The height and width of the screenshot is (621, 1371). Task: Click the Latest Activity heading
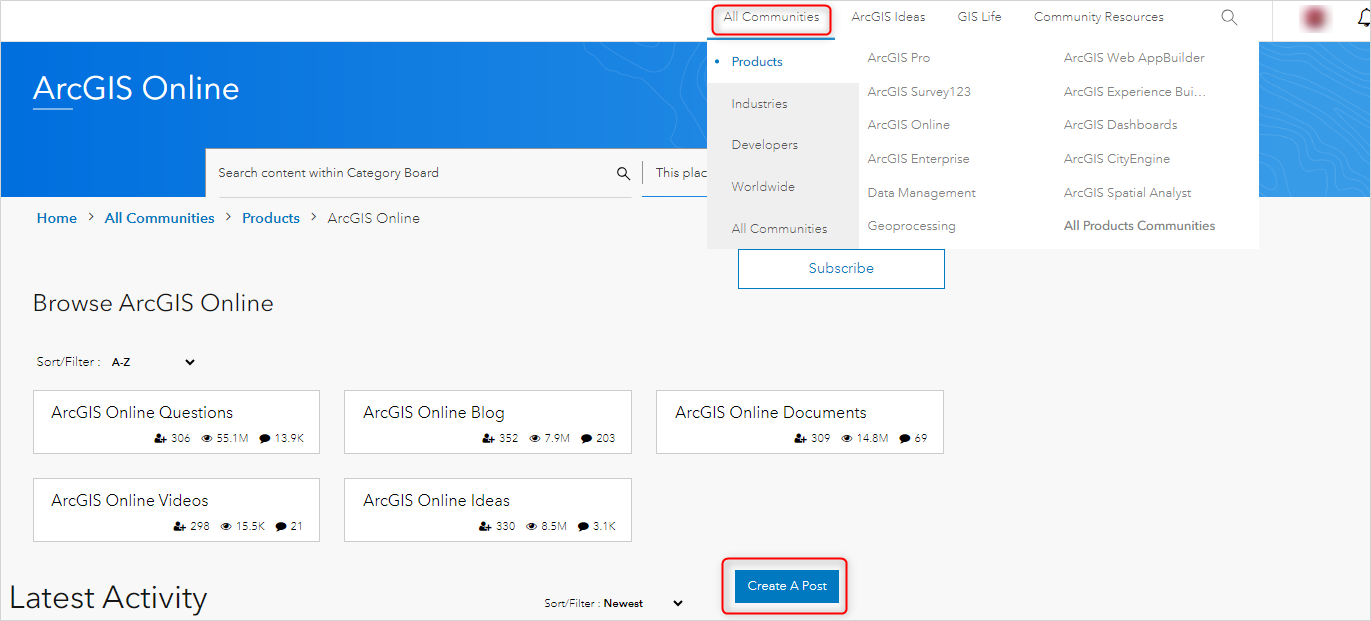108,598
